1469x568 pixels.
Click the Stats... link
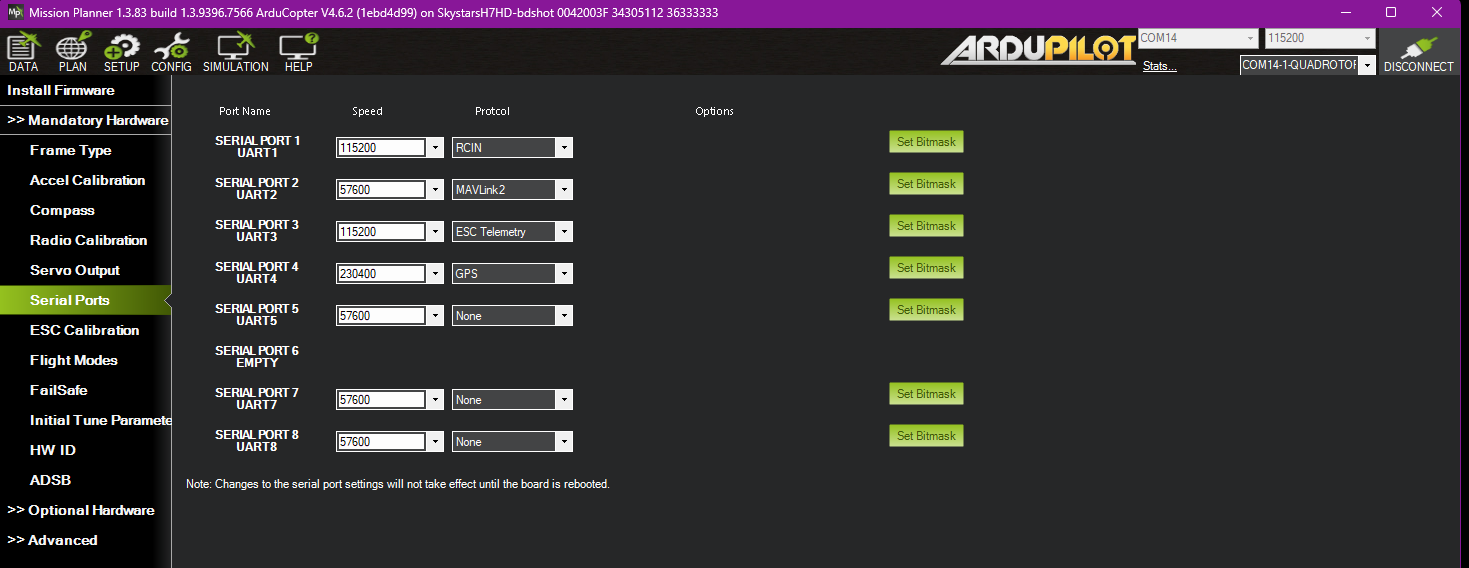1159,67
